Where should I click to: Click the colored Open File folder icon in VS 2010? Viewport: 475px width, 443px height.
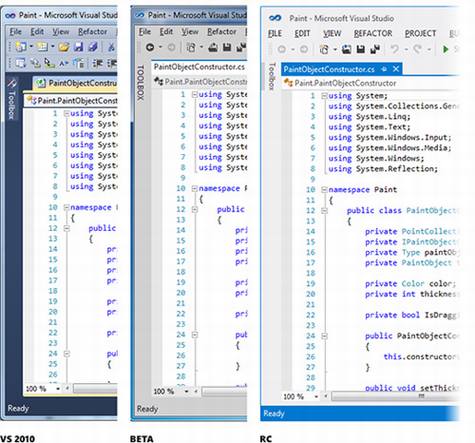click(63, 47)
